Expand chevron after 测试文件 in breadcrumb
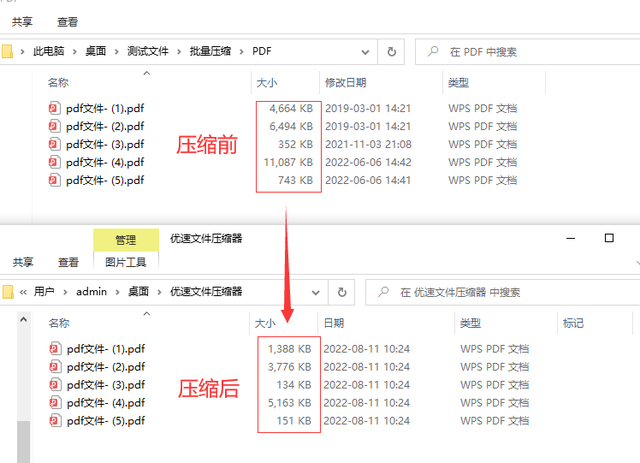The height and width of the screenshot is (463, 640). coord(179,52)
